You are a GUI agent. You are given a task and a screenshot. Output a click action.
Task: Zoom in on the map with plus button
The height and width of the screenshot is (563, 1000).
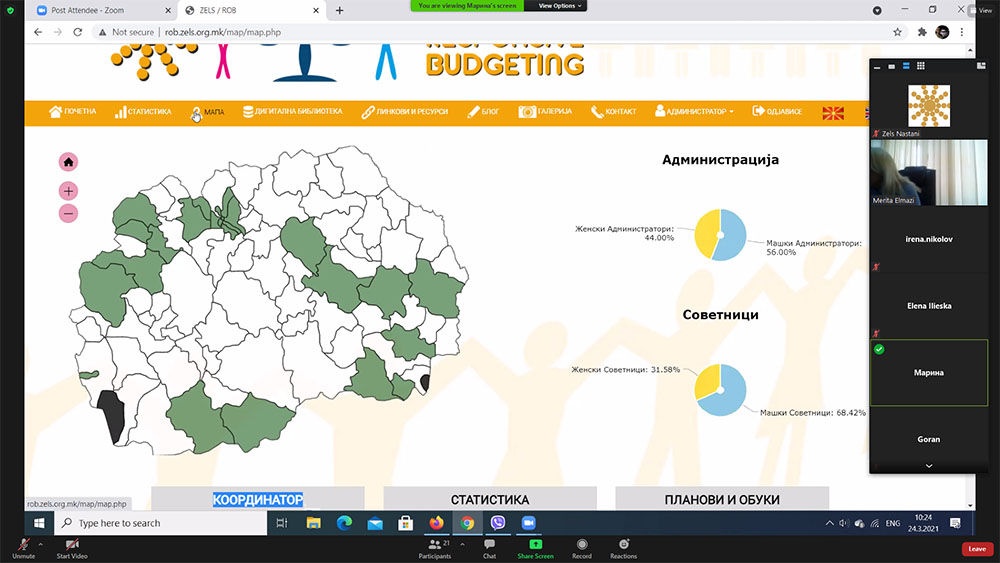coord(68,191)
